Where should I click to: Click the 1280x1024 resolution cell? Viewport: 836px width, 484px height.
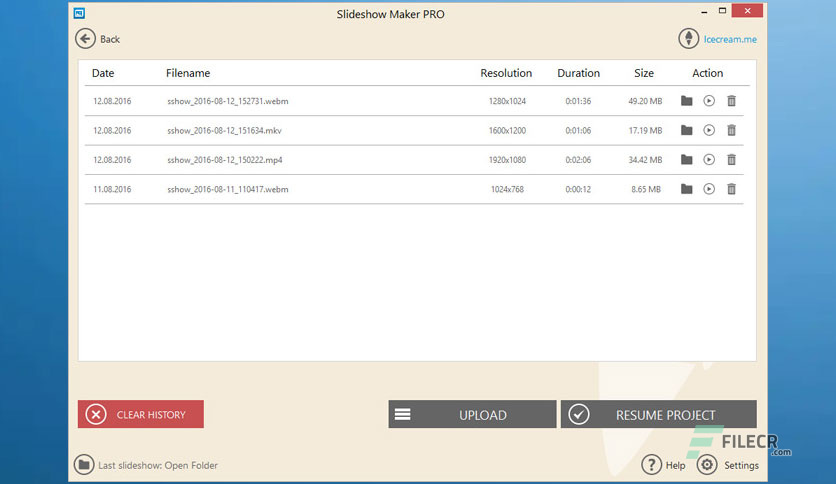[507, 101]
